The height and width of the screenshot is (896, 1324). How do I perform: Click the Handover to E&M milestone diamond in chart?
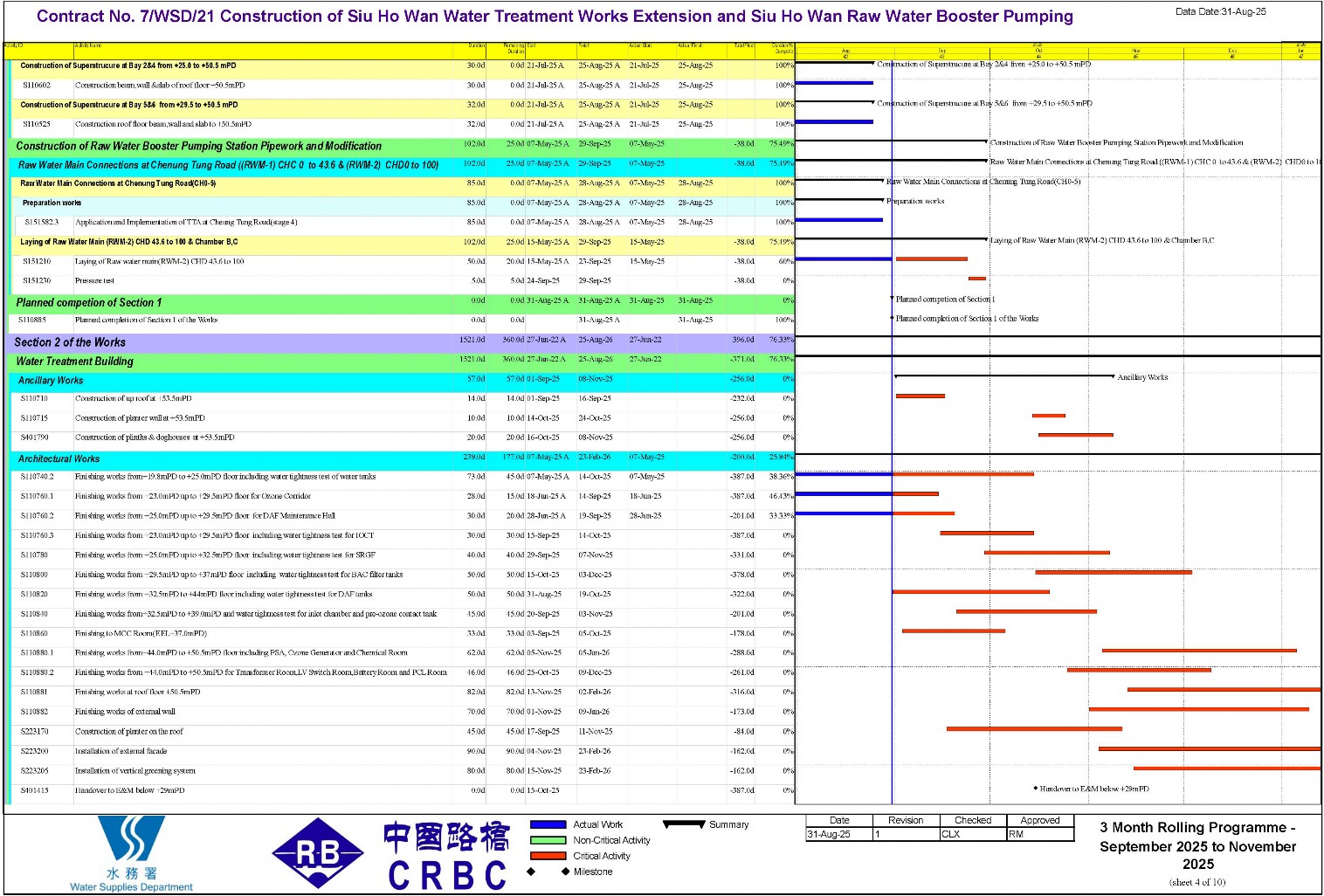coord(1036,789)
